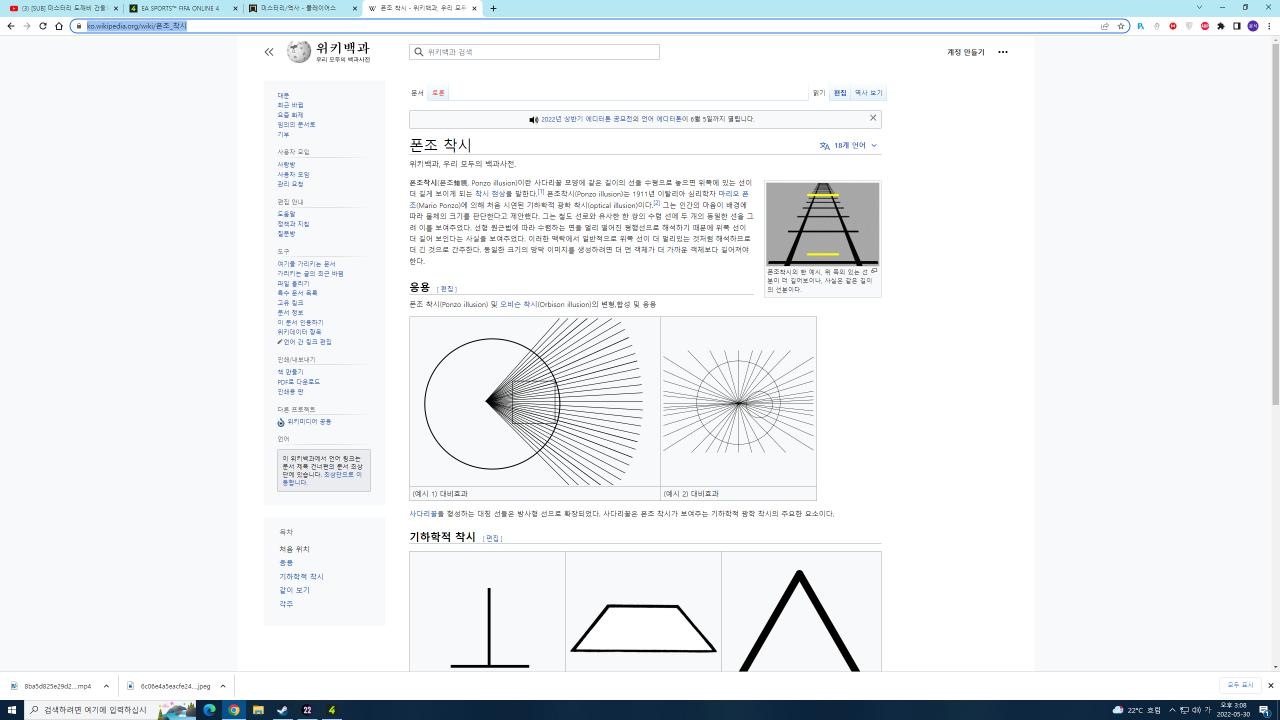Open the Chrome profile avatar

1253,26
